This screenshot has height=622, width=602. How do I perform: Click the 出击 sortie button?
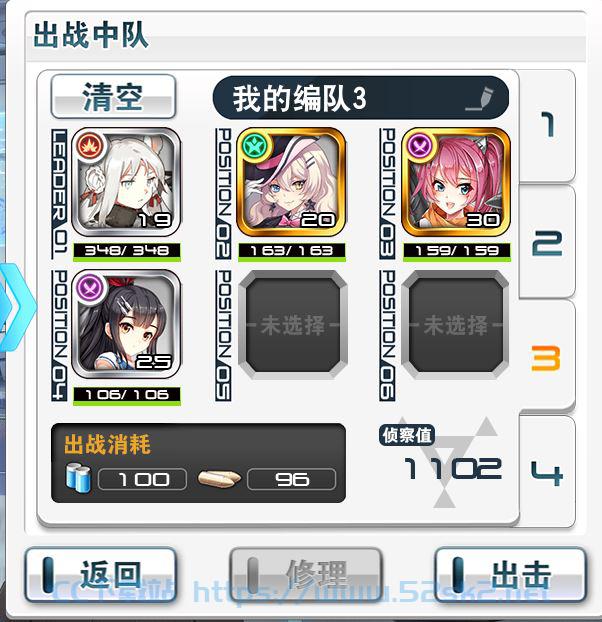coord(511,574)
